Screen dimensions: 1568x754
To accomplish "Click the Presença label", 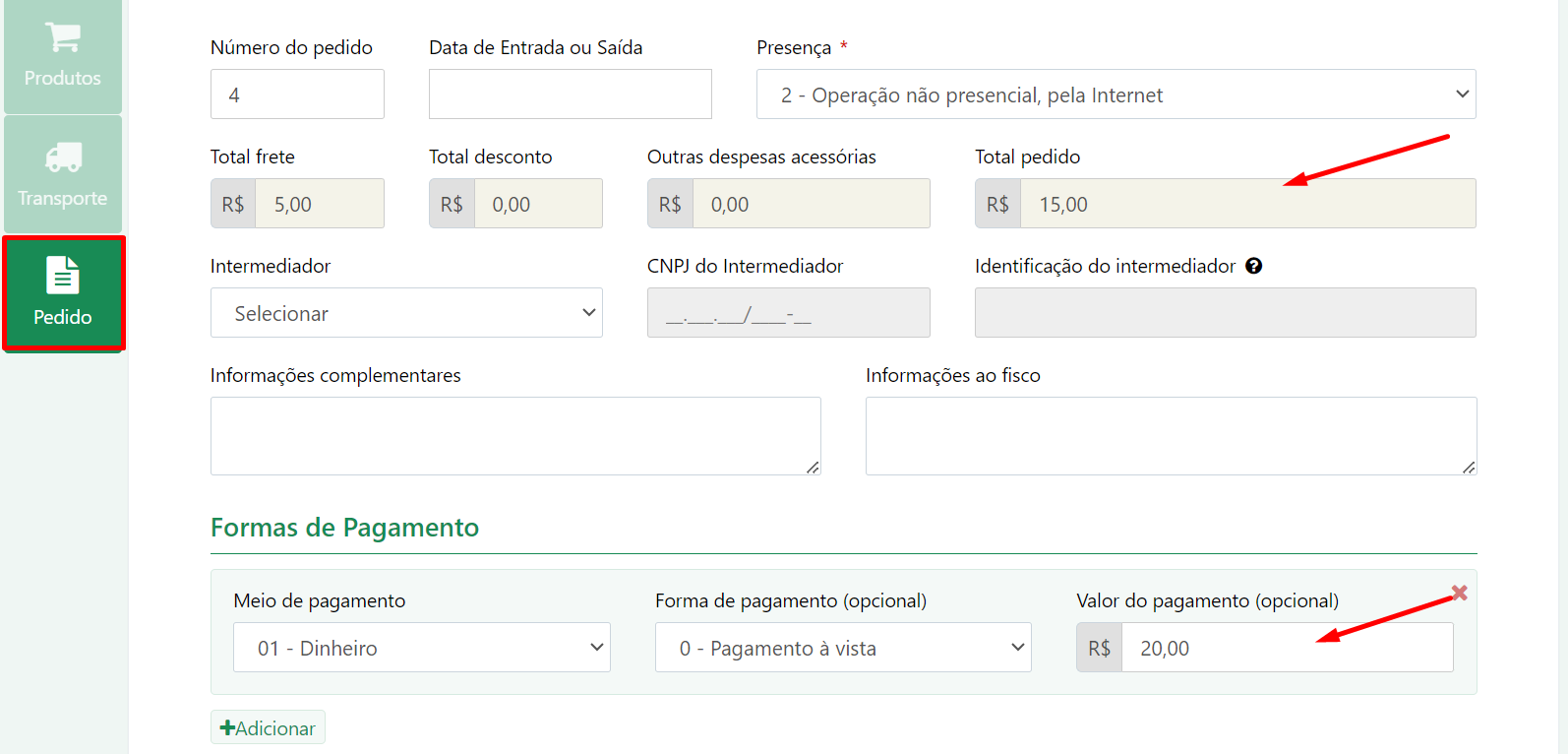I will 794,47.
